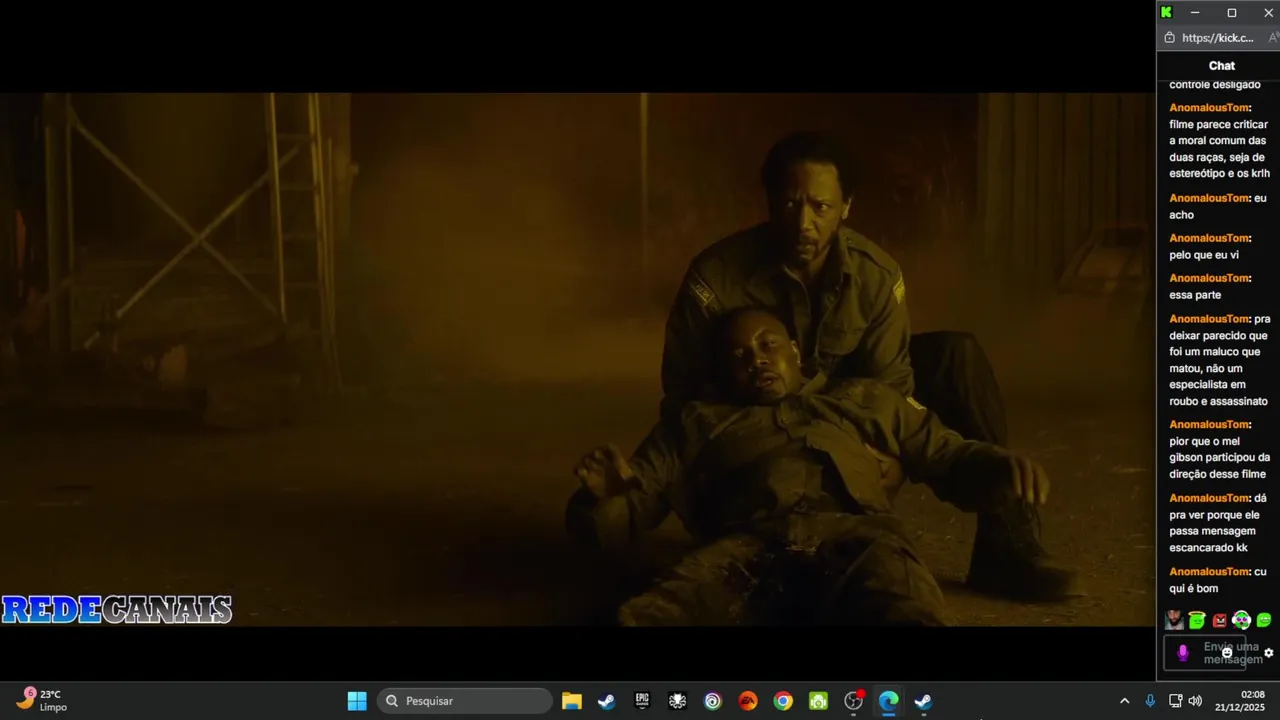This screenshot has height=720, width=1280.
Task: Click username on 'pra deixar parecido' message
Action: 1209,319
